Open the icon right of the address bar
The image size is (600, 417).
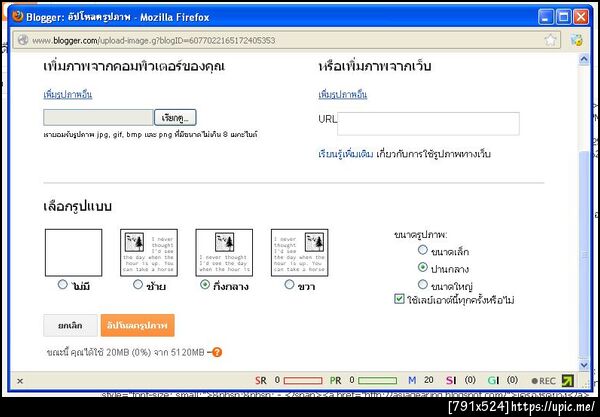(x=576, y=40)
